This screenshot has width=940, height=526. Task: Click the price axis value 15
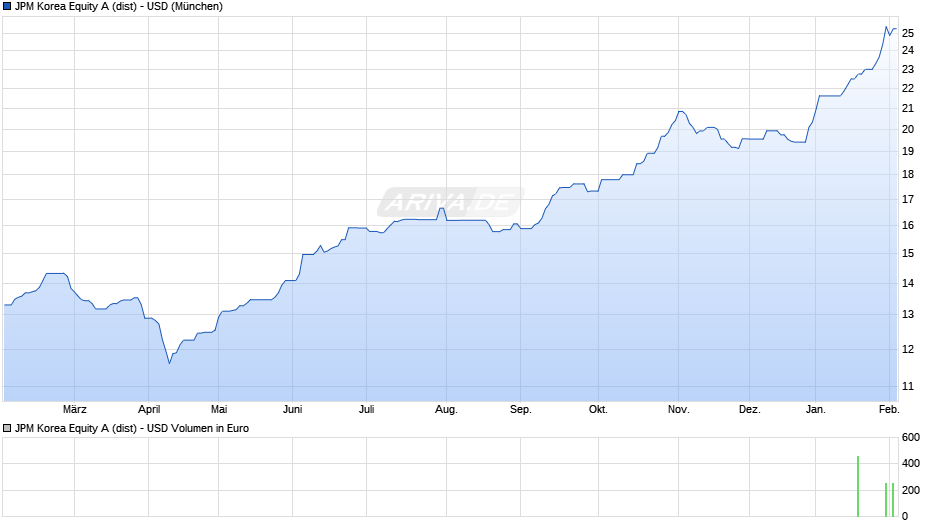coord(908,254)
